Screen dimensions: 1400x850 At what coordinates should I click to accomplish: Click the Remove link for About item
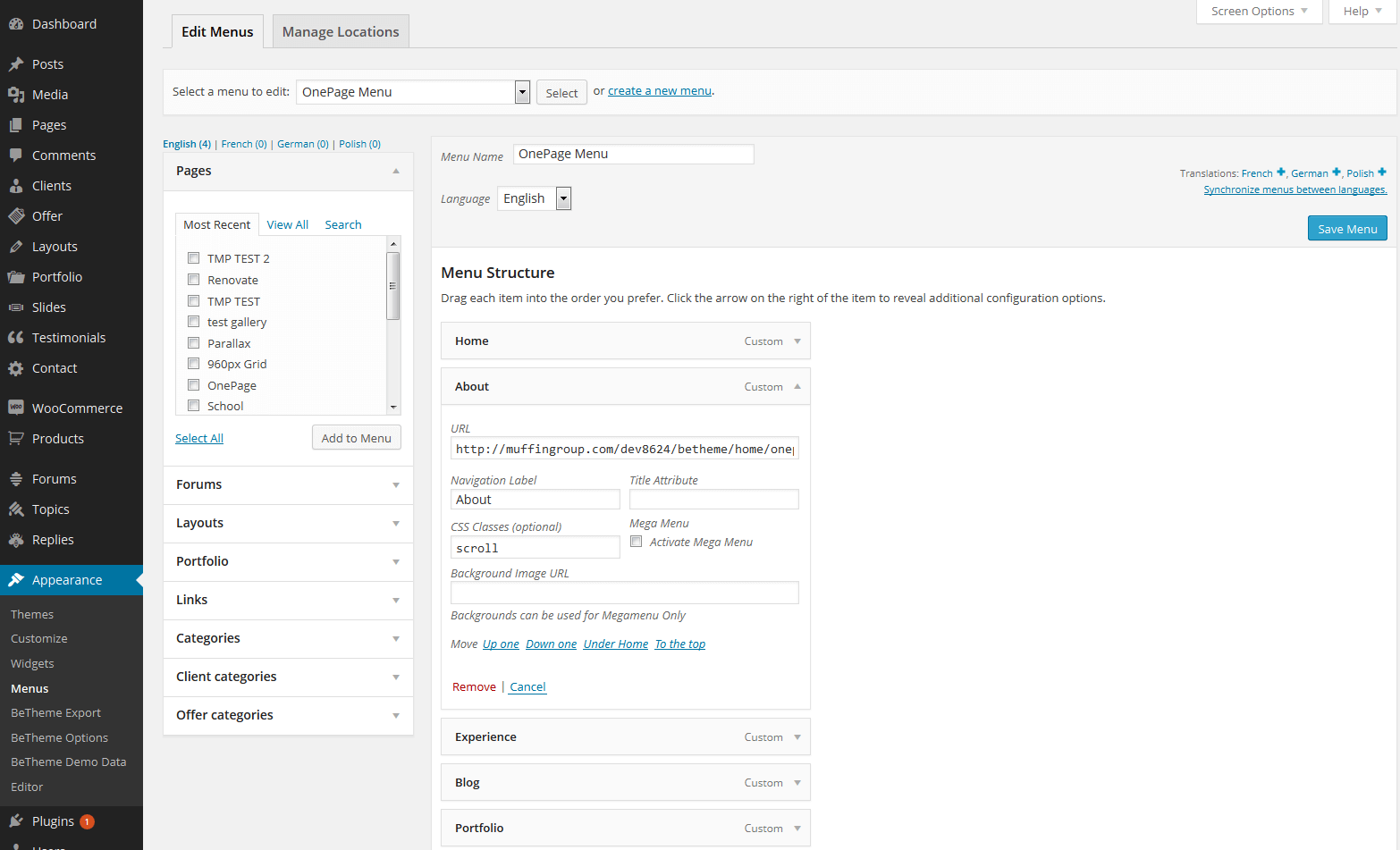pos(474,686)
